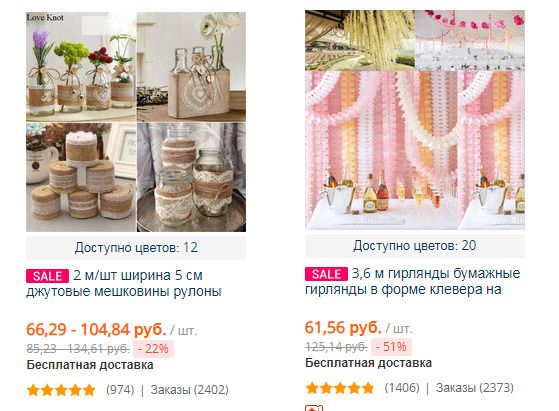Click the SALE badge on jute burlap listing

(x=47, y=276)
